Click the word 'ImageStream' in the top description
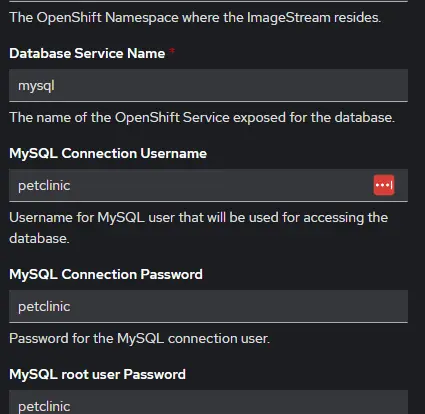The height and width of the screenshot is (414, 425). (288, 17)
